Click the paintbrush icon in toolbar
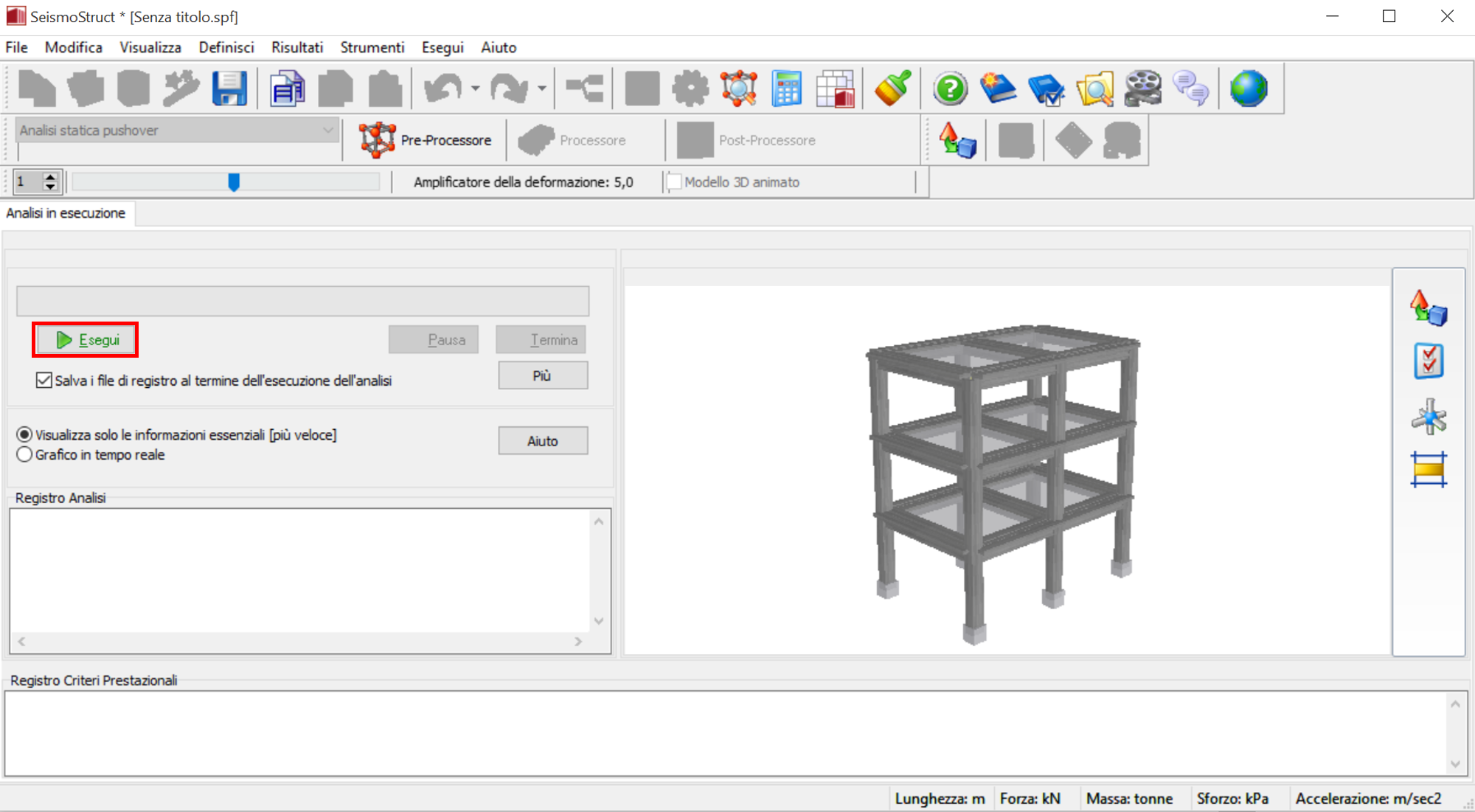 [x=892, y=89]
